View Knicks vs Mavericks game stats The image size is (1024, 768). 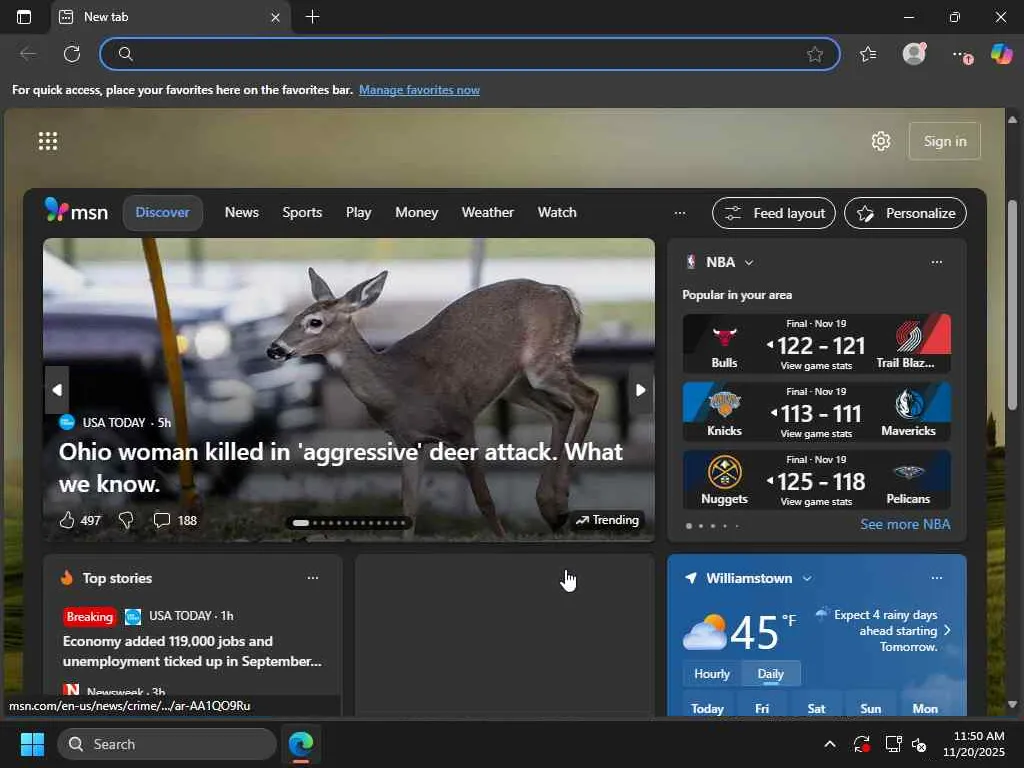816,434
